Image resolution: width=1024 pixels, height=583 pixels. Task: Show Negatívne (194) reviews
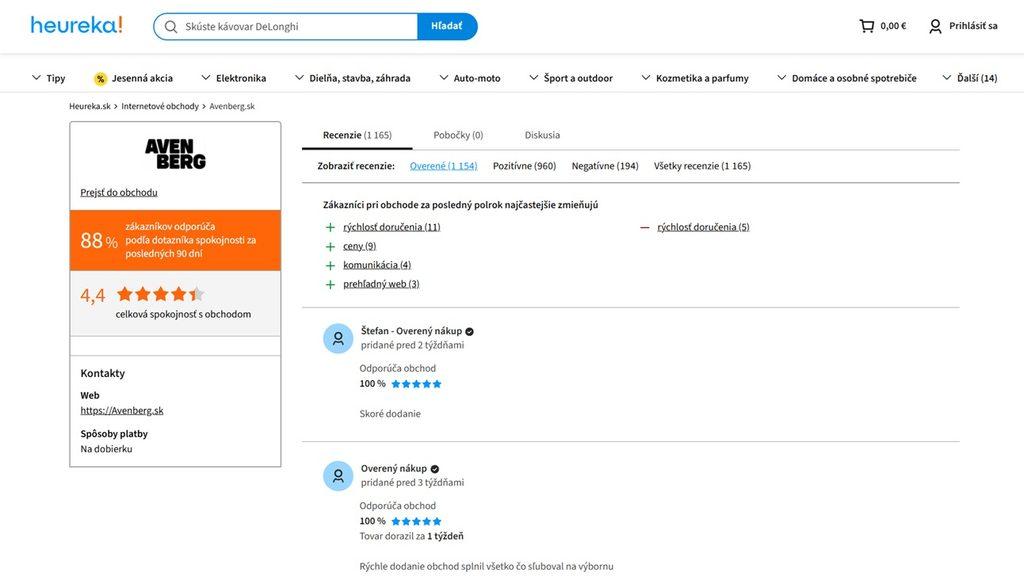point(605,166)
